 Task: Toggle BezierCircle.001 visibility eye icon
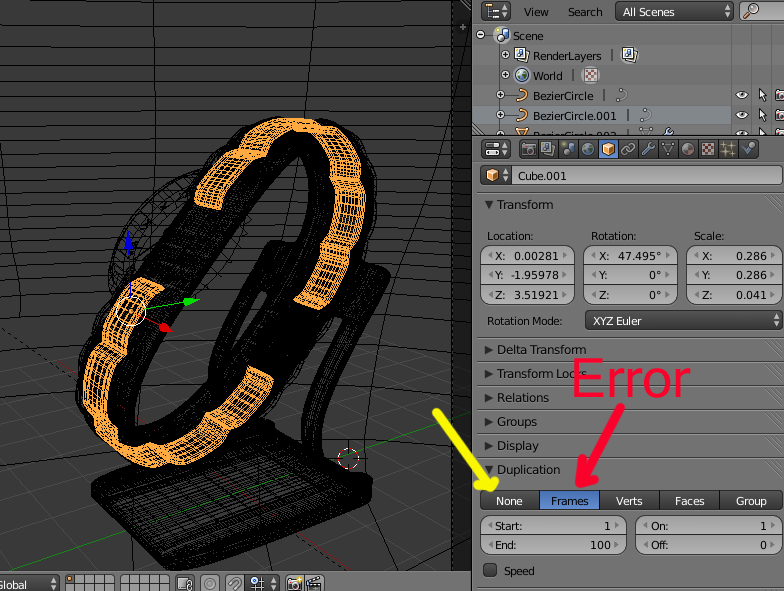coord(742,115)
